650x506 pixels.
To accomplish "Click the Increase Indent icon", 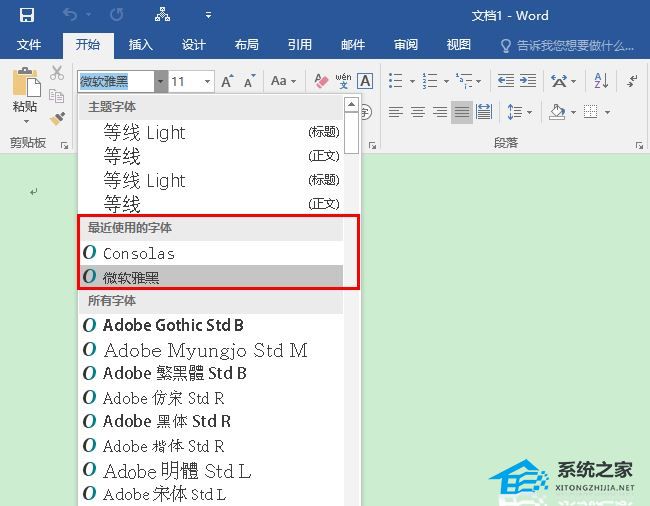I will pyautogui.click(x=528, y=80).
